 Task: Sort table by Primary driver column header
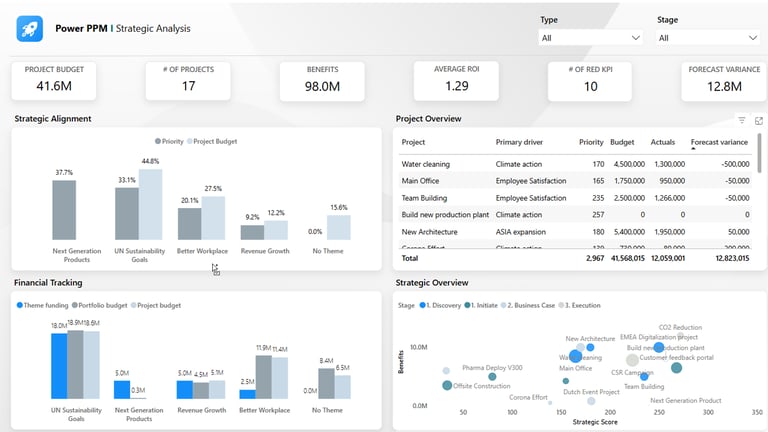[x=519, y=142]
